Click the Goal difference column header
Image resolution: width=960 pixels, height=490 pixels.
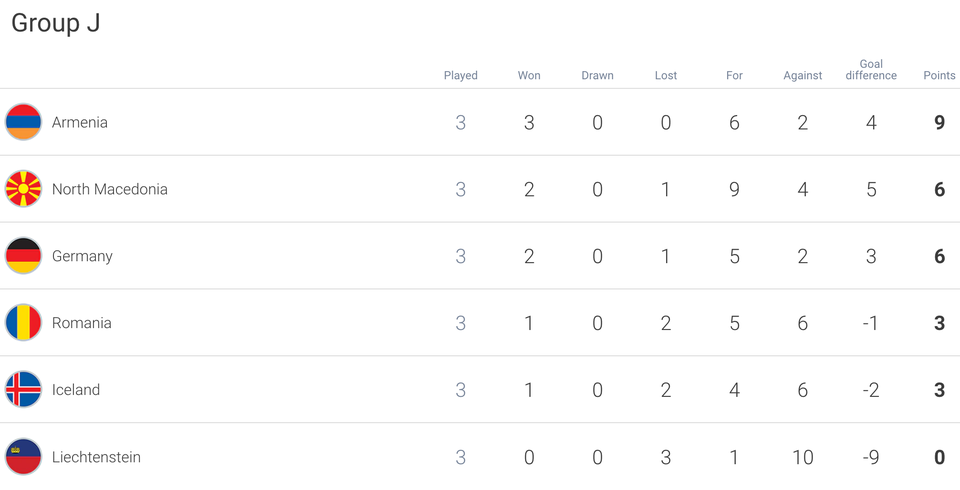(x=871, y=70)
